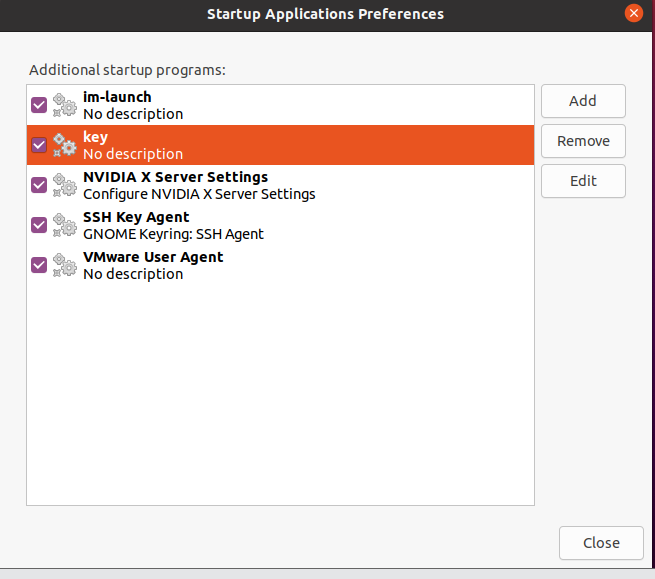Toggle NVIDIA X Server Settings checkbox off
Screen dimensions: 655x579
point(39,185)
